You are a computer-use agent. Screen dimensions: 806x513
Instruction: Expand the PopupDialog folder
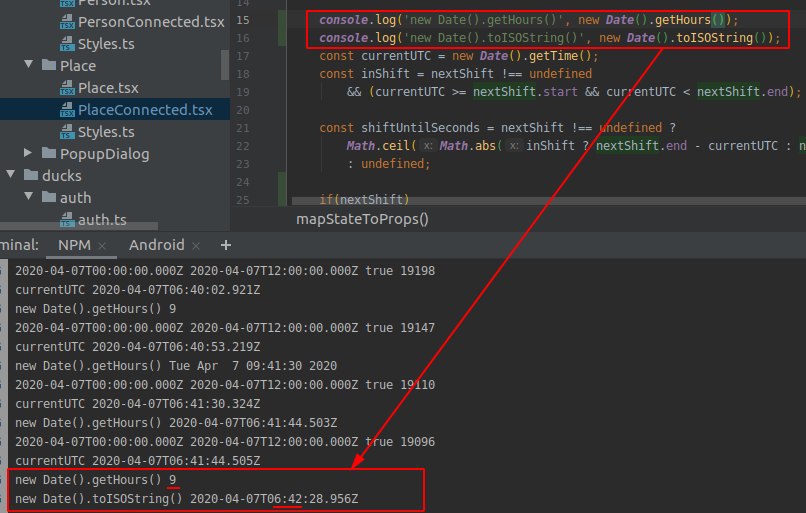point(28,153)
